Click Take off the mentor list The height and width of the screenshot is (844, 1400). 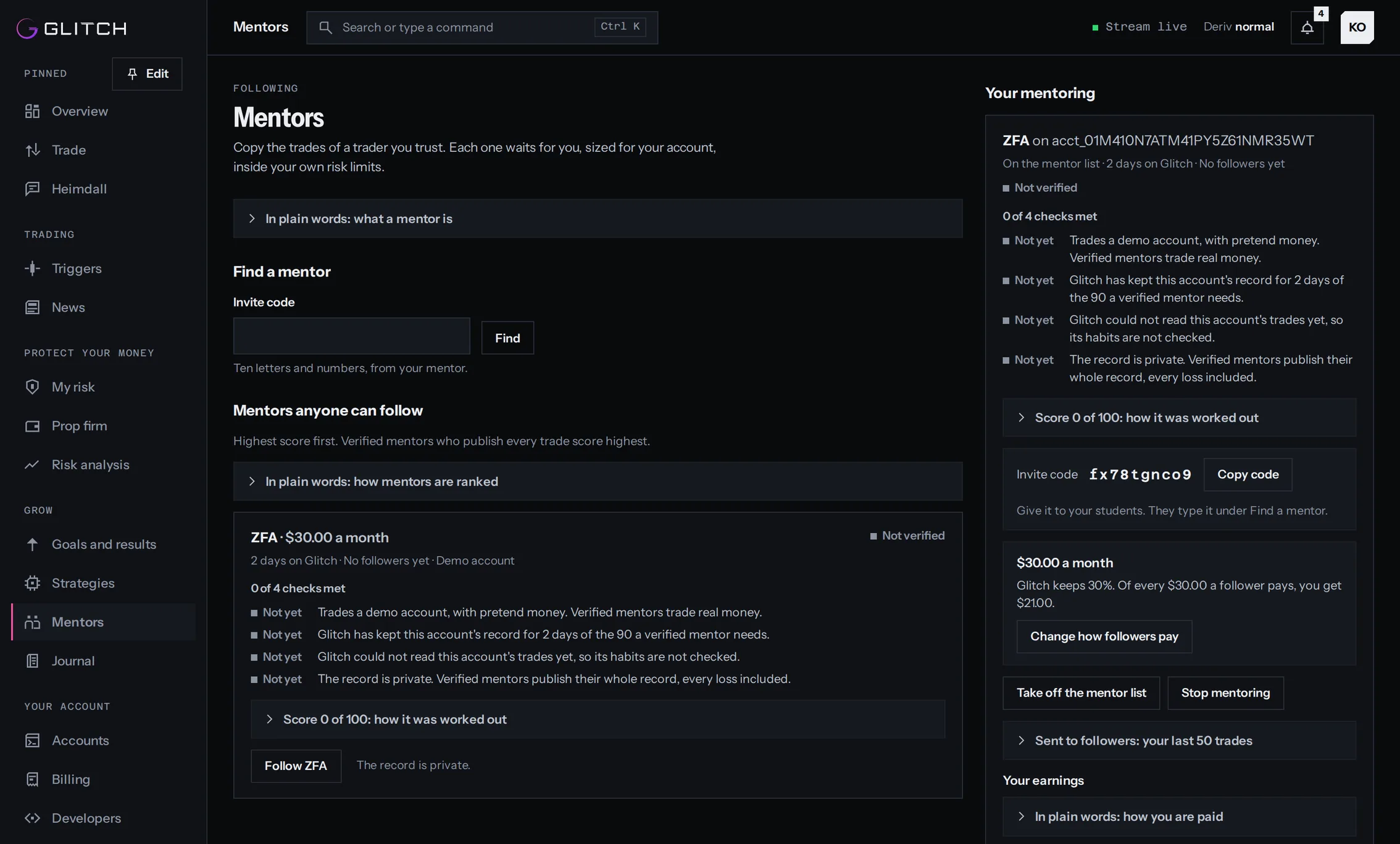(1081, 693)
